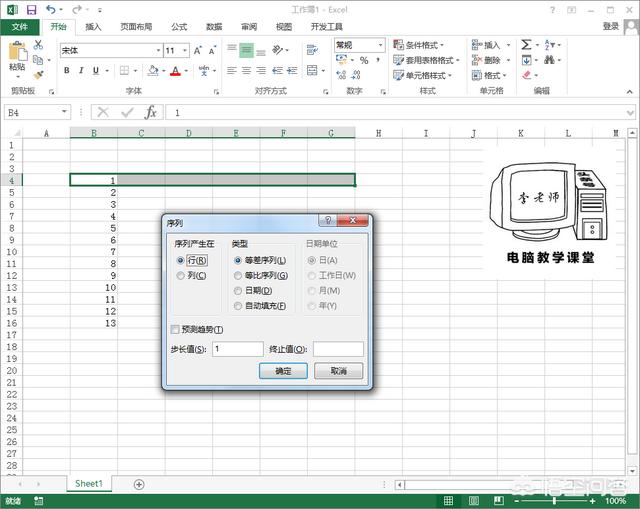Expand the number format 常规 dropdown
This screenshot has width=640, height=509.
pos(381,45)
